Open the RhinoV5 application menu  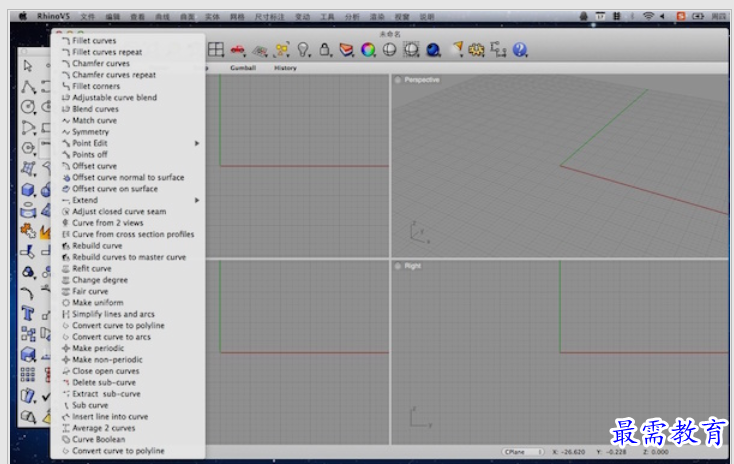tap(53, 16)
